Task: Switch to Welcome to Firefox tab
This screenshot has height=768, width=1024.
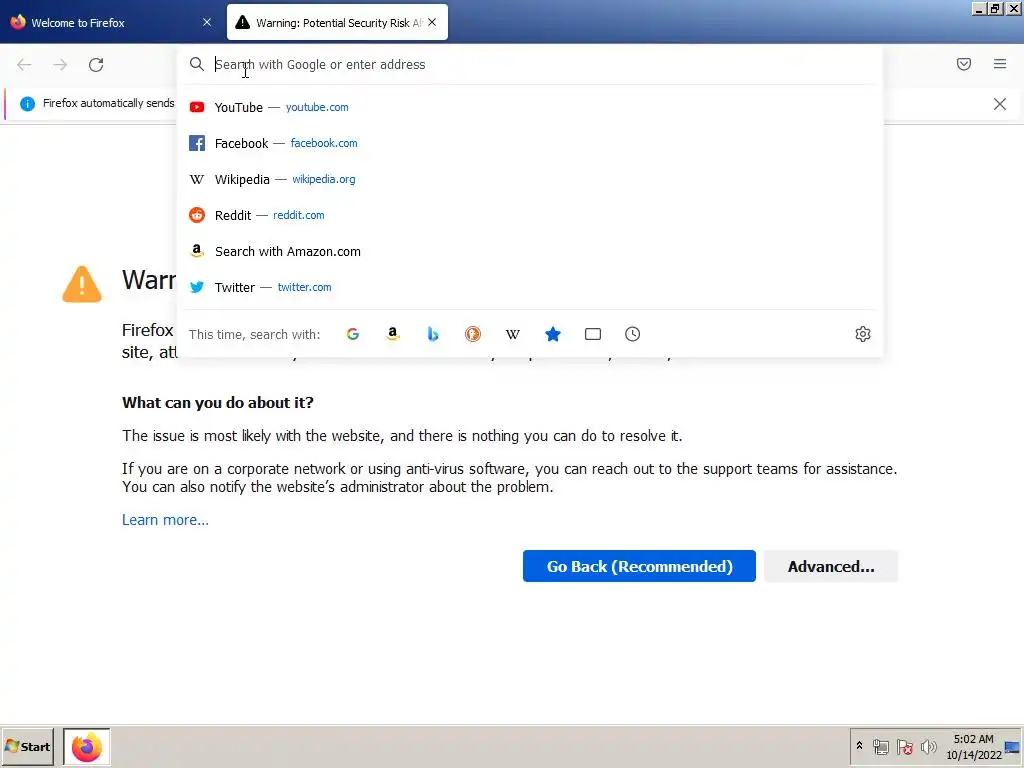Action: point(111,22)
